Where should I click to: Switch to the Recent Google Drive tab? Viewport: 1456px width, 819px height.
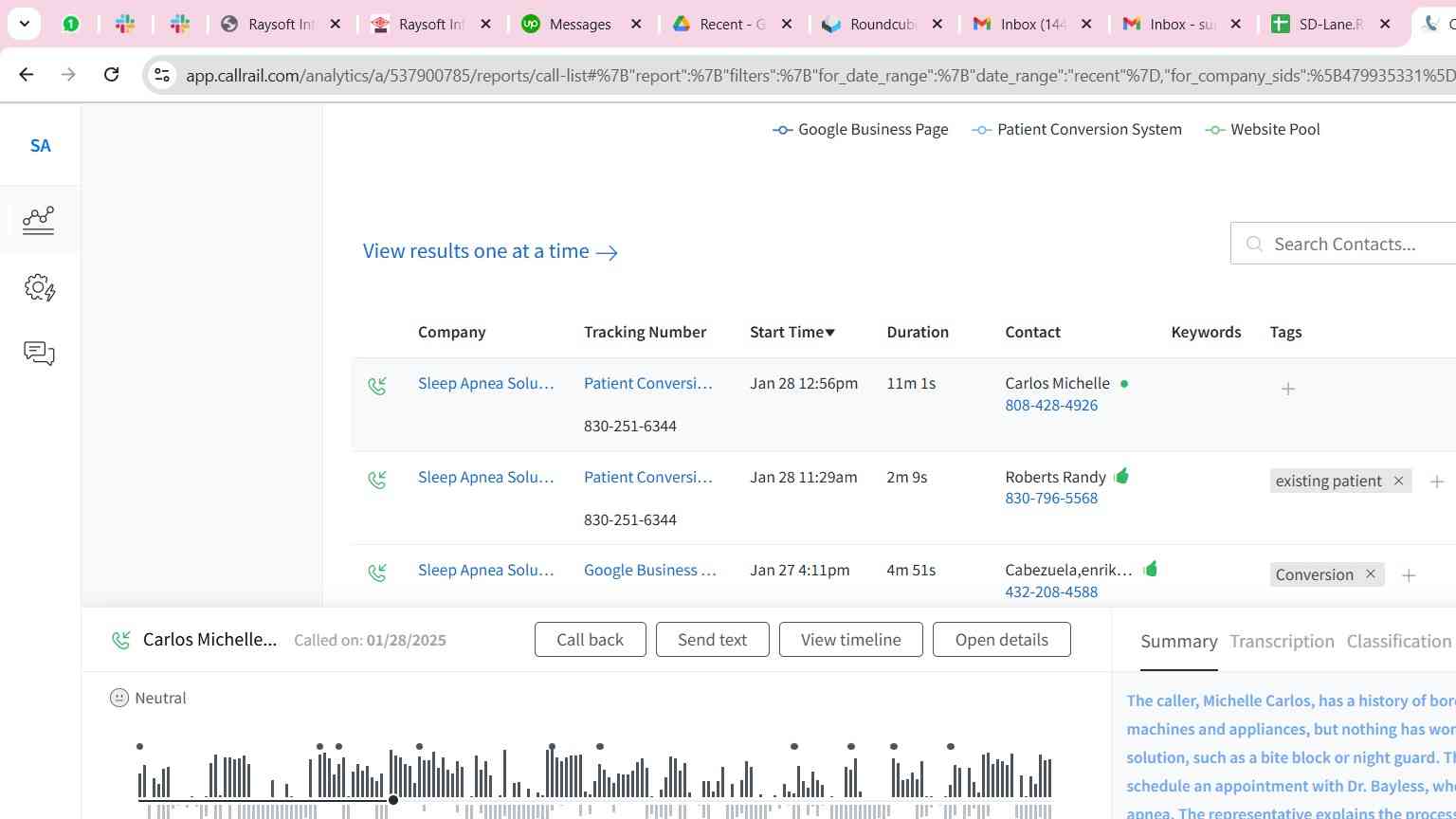731,24
